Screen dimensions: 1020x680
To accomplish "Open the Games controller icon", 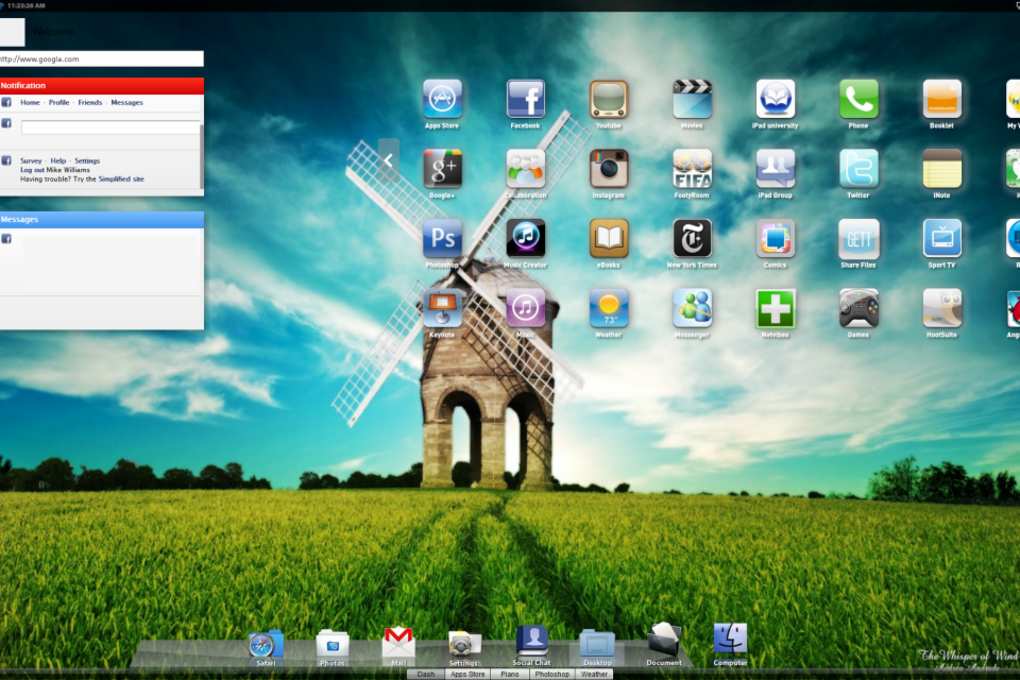I will (x=859, y=308).
